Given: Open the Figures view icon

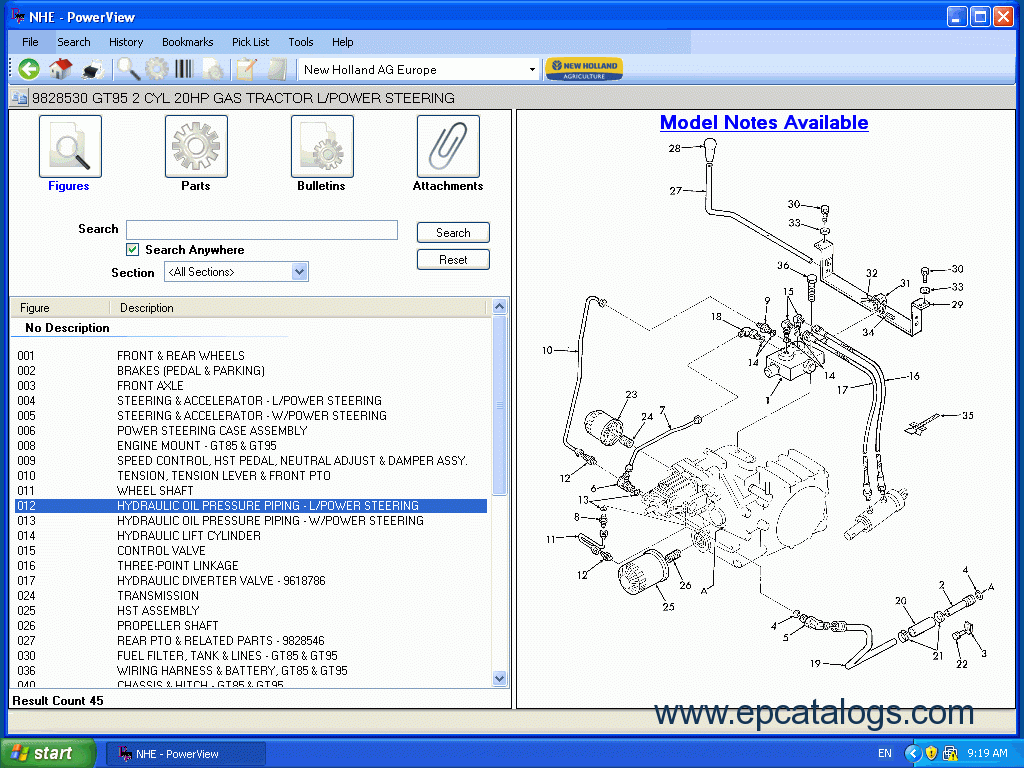Looking at the screenshot, I should tap(69, 147).
